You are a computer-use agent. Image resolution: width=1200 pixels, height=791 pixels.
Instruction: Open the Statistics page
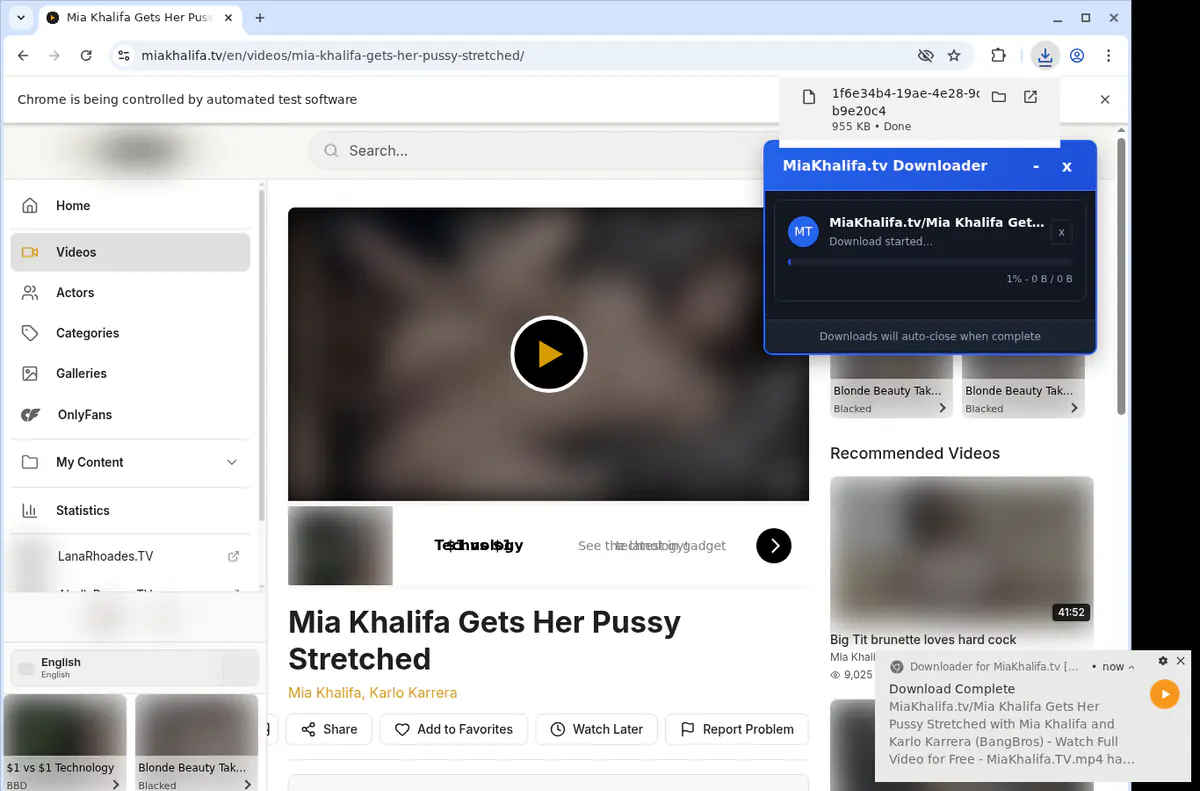[130, 510]
